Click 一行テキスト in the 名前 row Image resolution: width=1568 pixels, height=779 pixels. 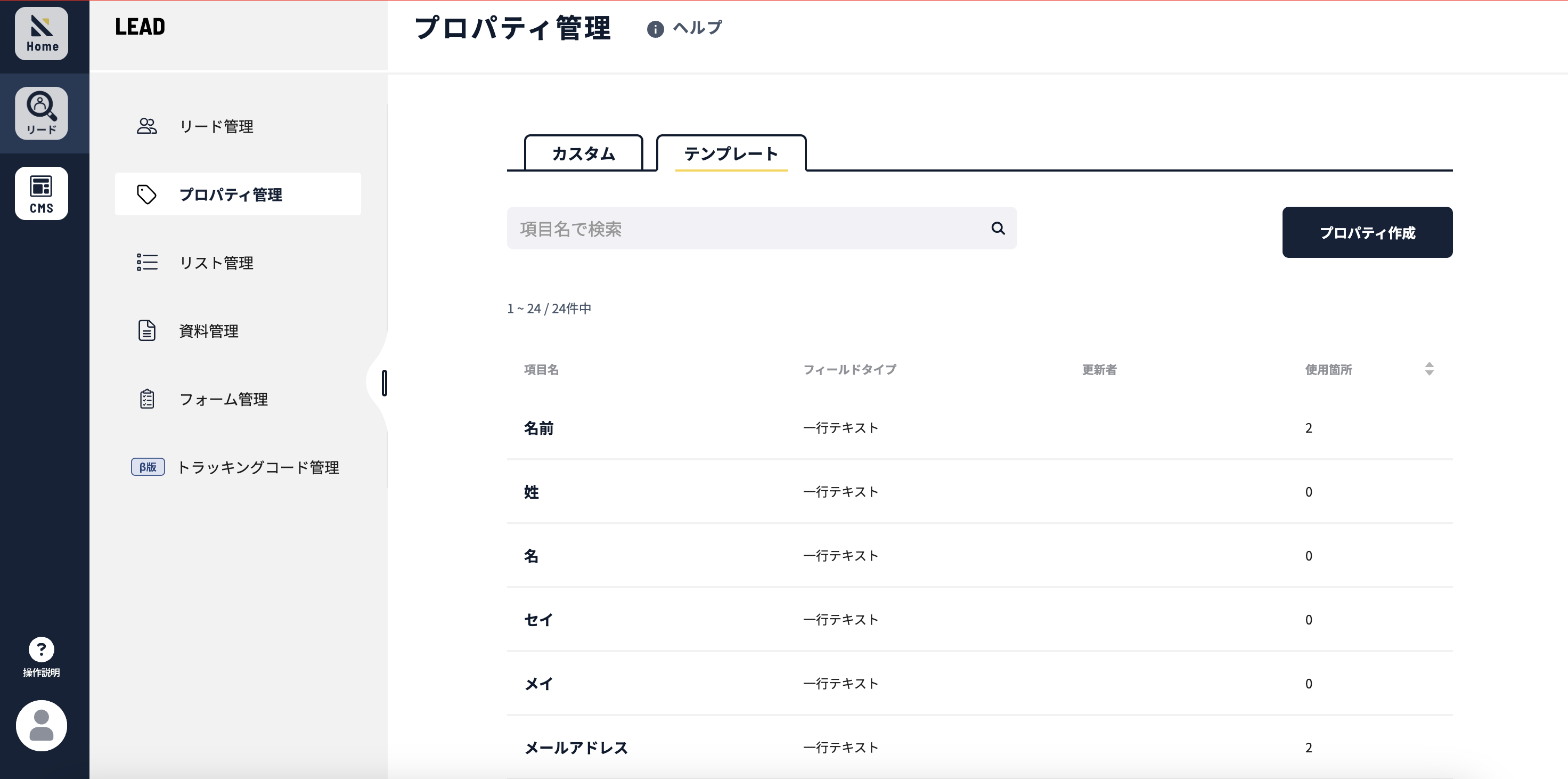(x=840, y=427)
